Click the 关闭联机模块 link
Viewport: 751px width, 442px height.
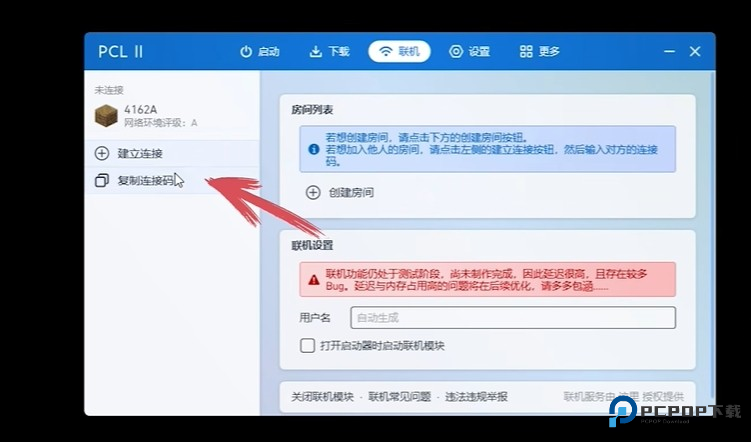[x=322, y=397]
